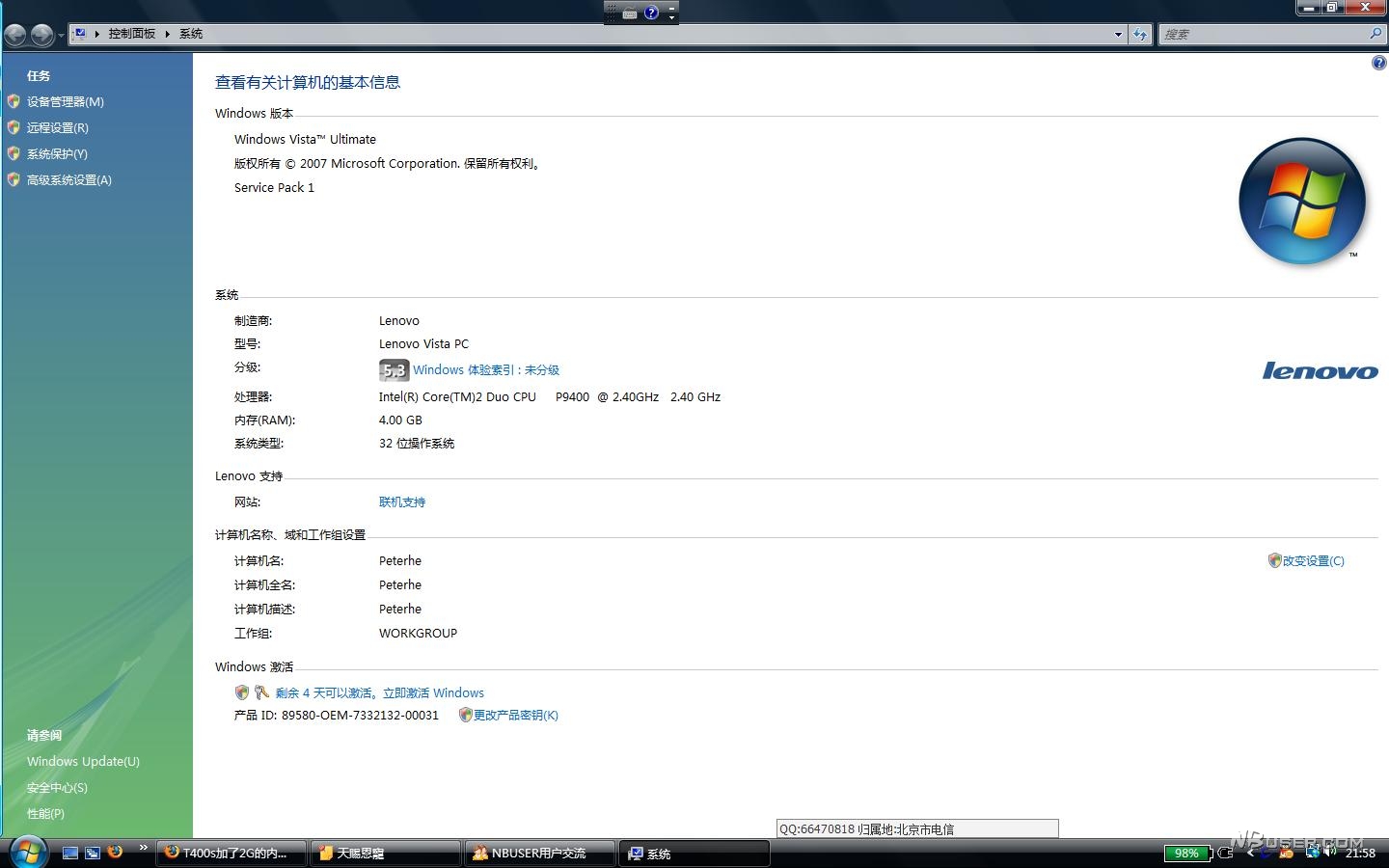Open 性能(P) in See also

click(x=45, y=813)
